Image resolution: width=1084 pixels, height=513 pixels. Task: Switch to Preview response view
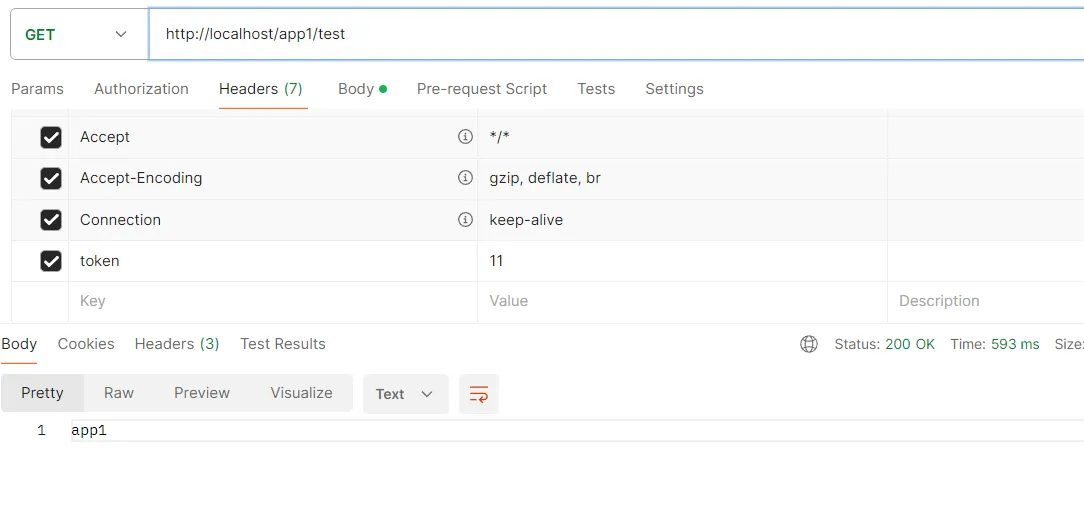[x=202, y=393]
